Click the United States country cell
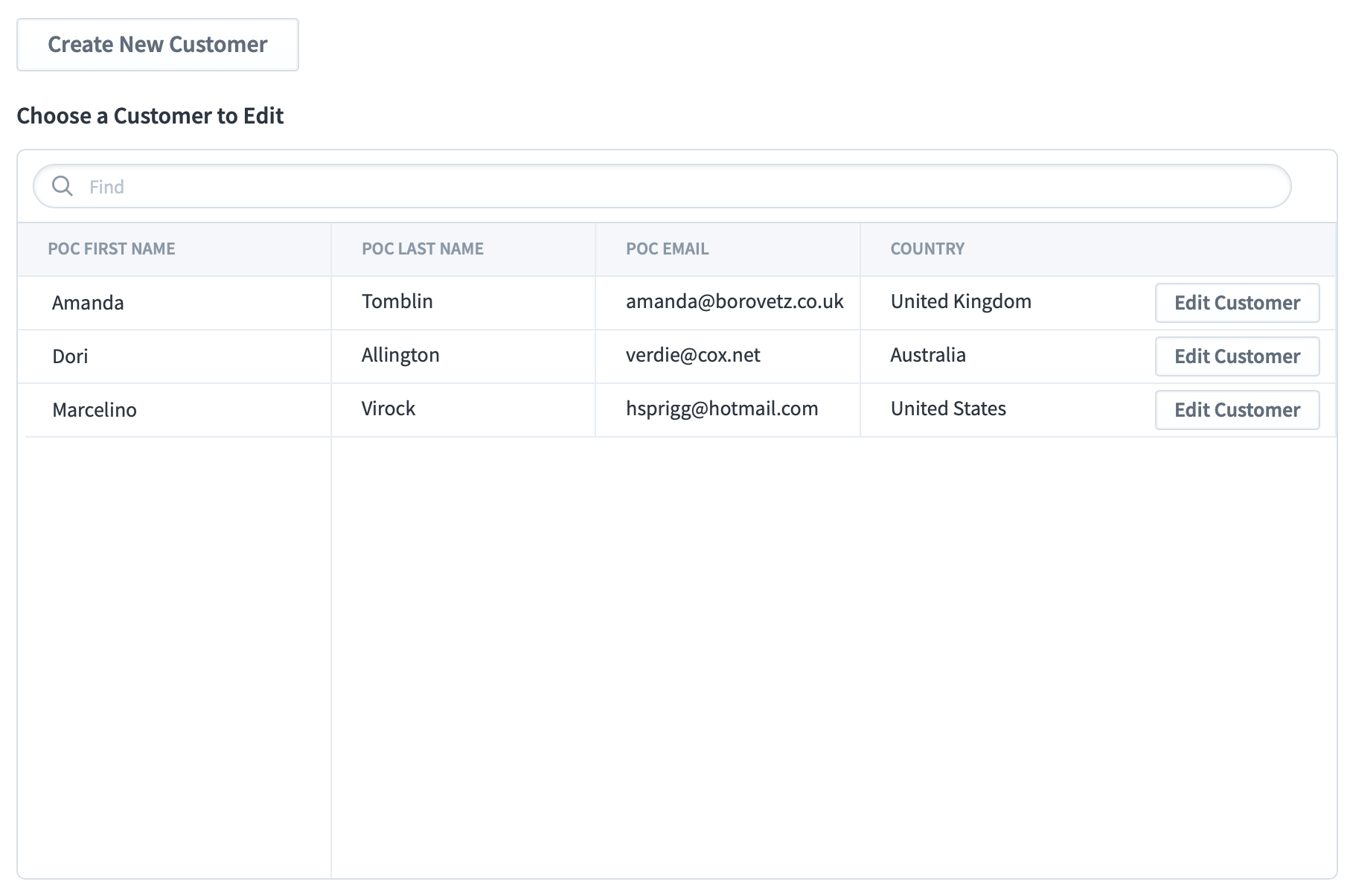This screenshot has height=896, width=1353. pyautogui.click(x=947, y=409)
